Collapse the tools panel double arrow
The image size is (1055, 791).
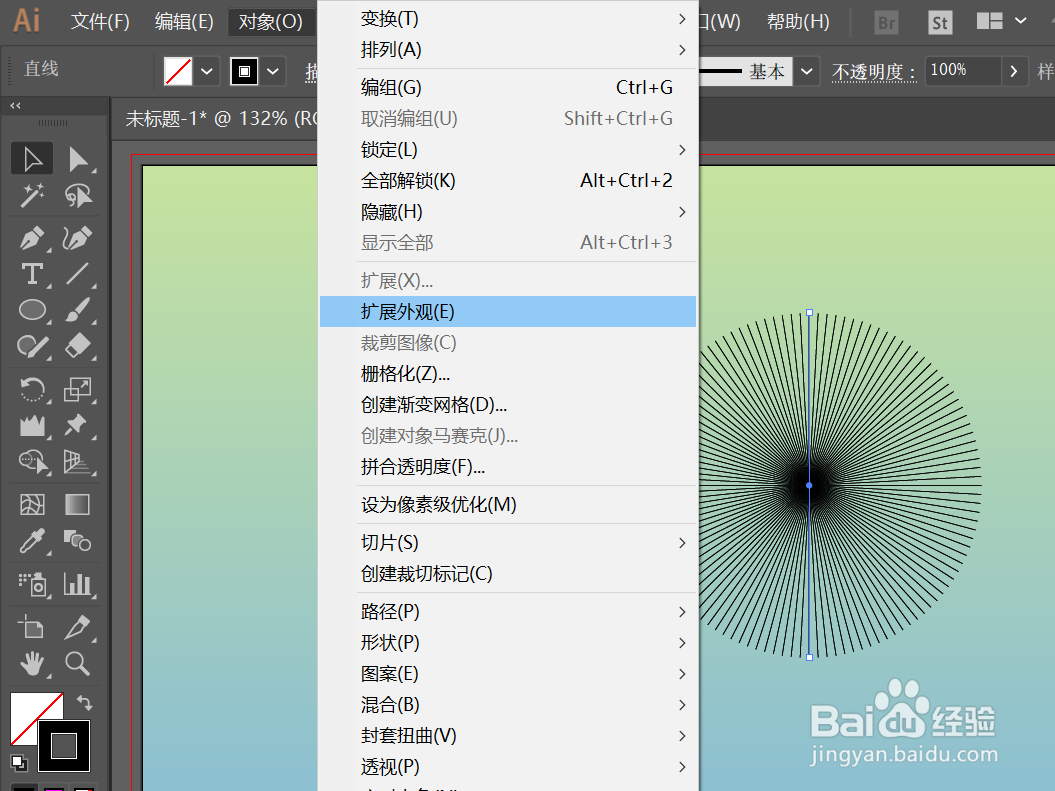(x=15, y=106)
